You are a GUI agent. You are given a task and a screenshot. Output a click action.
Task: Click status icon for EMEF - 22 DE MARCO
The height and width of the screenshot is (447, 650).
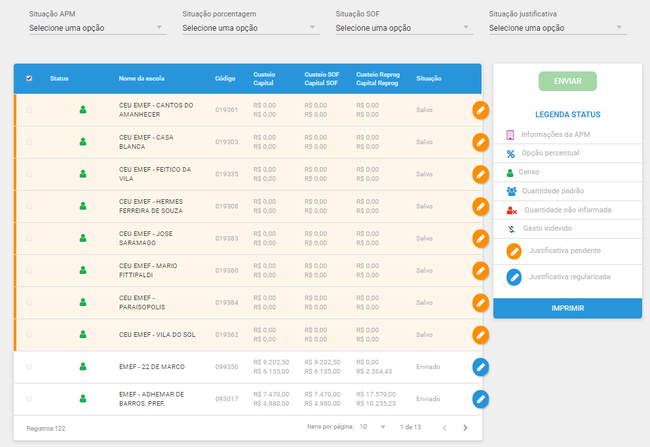coord(83,367)
